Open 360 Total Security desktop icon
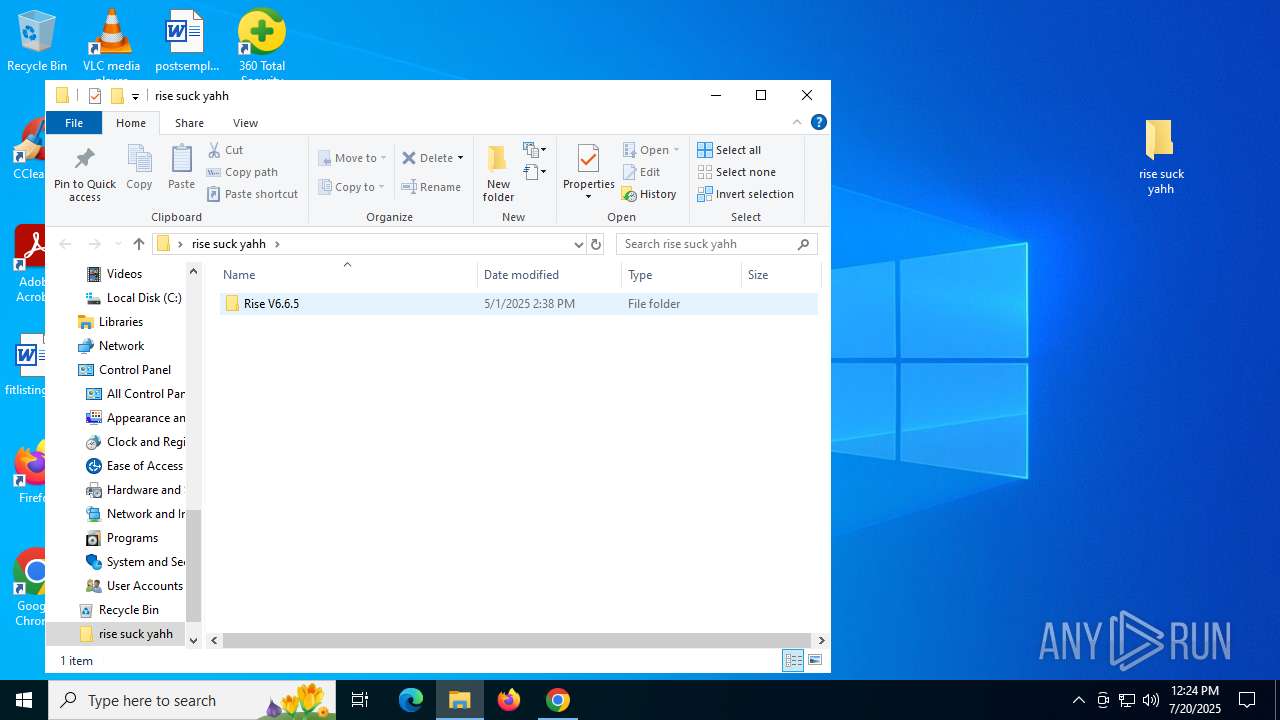 coord(262,44)
